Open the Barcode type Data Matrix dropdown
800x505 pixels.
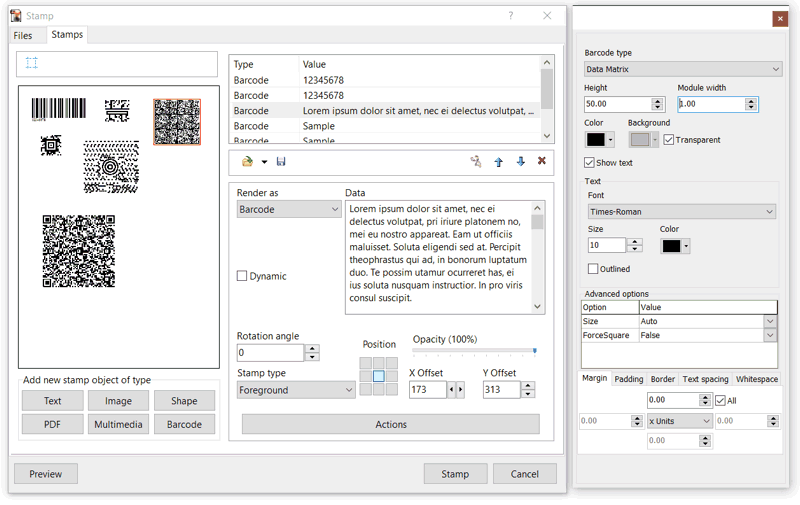coord(683,69)
